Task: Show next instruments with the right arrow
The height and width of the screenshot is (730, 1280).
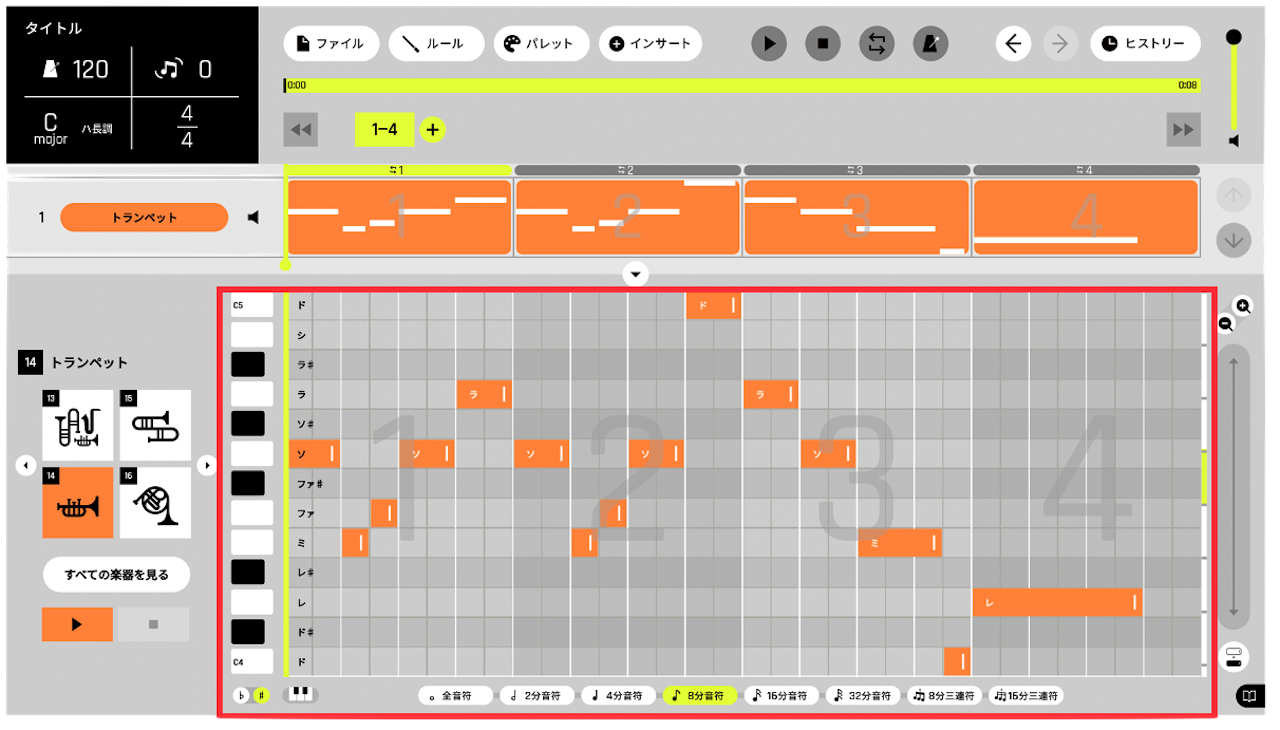Action: coord(207,465)
